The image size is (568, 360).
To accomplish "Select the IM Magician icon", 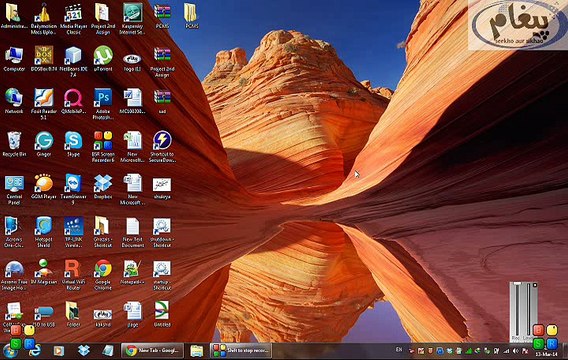I will pyautogui.click(x=44, y=272).
